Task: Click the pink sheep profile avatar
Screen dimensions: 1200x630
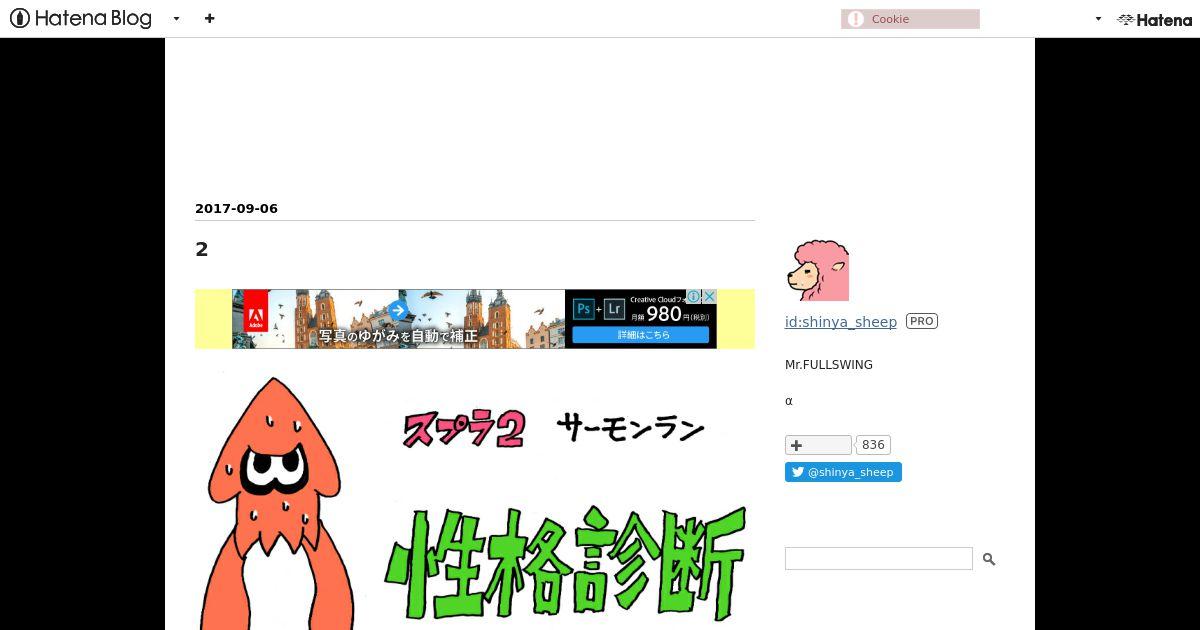Action: tap(817, 270)
